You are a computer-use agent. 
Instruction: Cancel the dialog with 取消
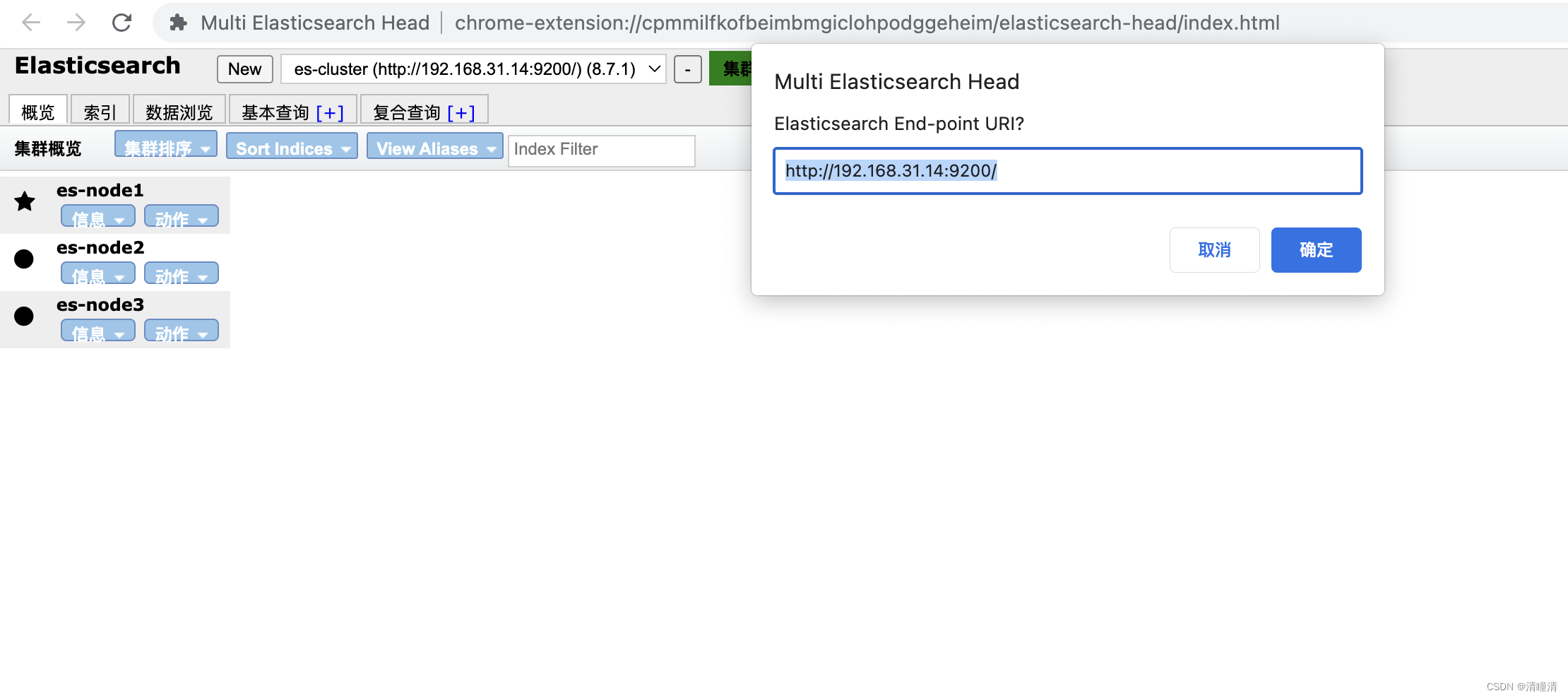pyautogui.click(x=1215, y=250)
